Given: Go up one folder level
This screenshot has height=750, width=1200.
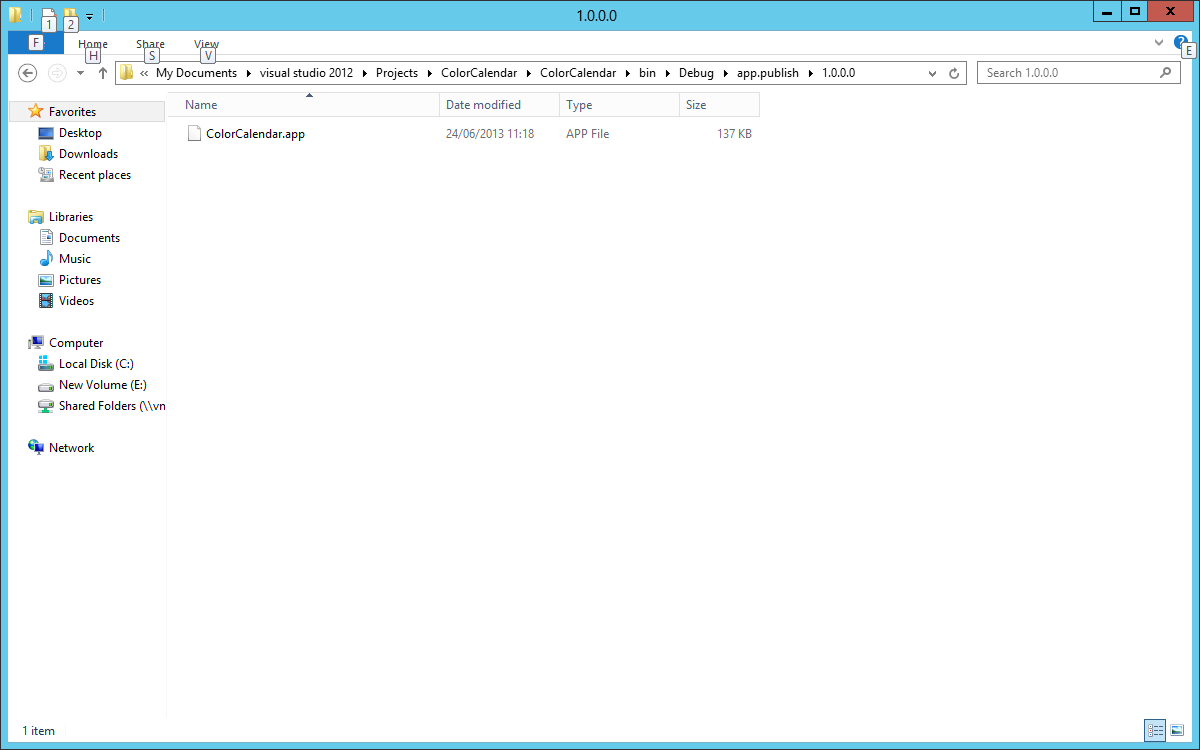Looking at the screenshot, I should pyautogui.click(x=102, y=73).
